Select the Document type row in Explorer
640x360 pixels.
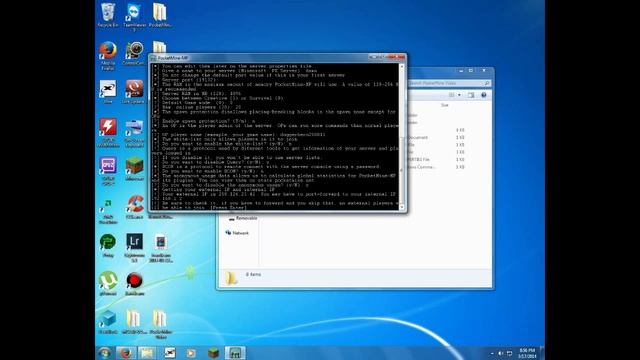point(437,138)
